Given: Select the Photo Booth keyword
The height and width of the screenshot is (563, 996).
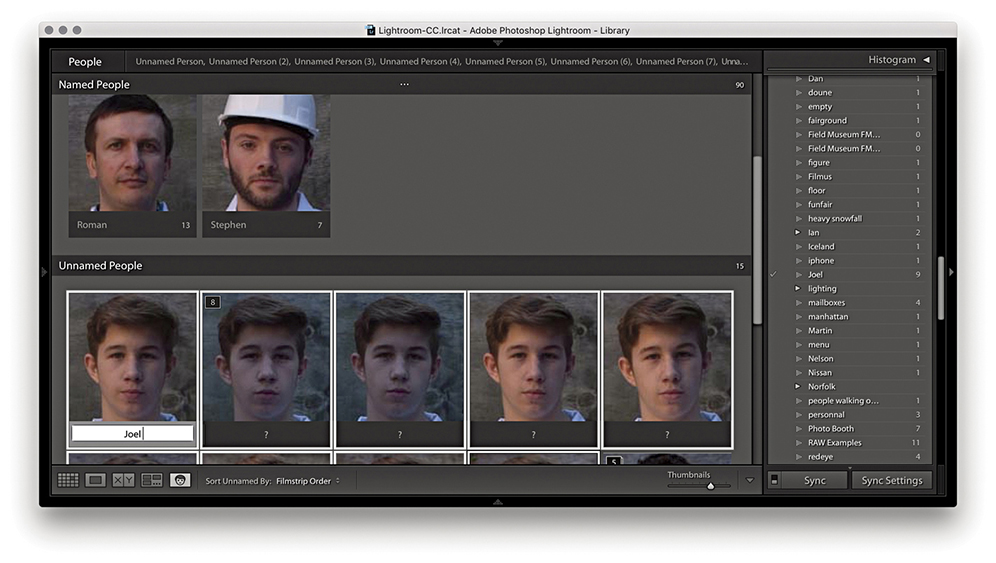Looking at the screenshot, I should (830, 429).
